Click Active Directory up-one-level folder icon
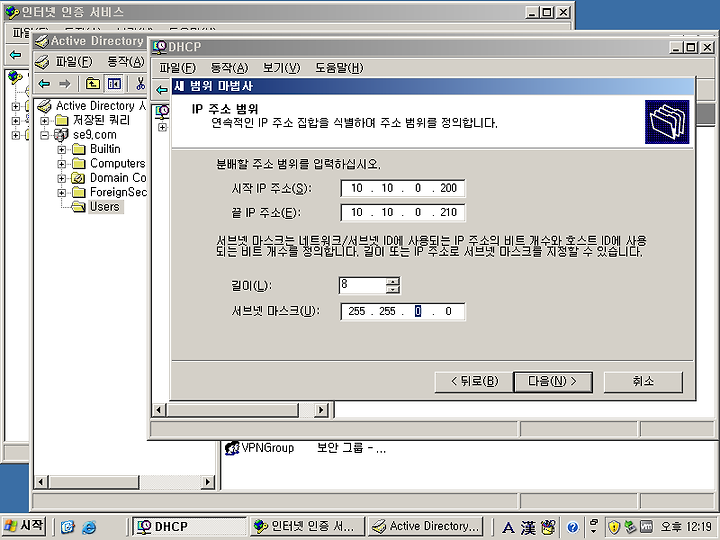Screen dimensions: 720x540 coord(93,84)
